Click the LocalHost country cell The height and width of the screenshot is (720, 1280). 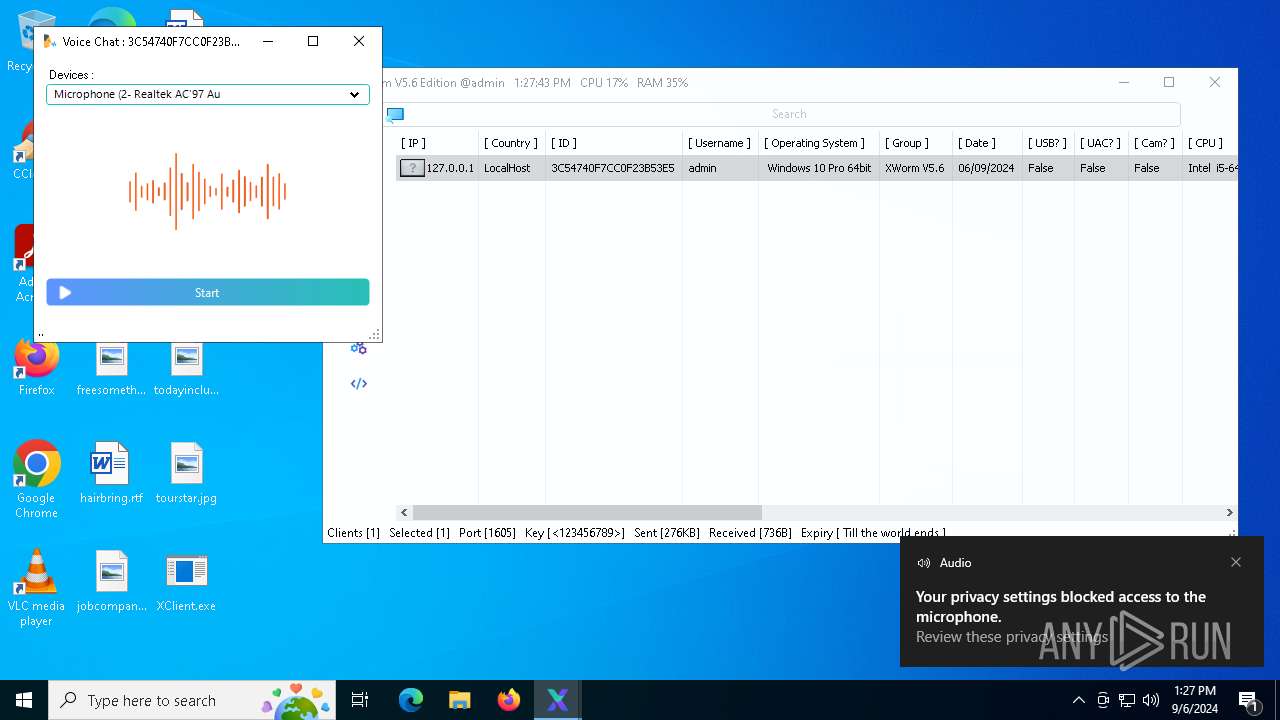click(507, 168)
